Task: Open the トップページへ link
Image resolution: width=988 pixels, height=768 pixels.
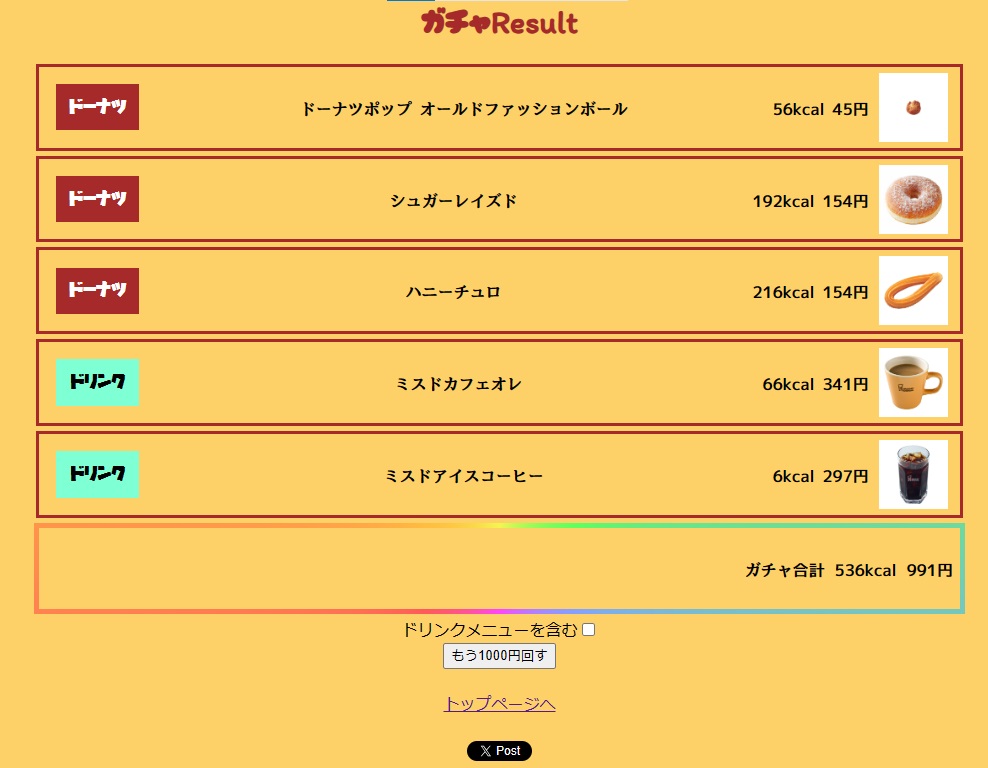Action: pyautogui.click(x=499, y=704)
